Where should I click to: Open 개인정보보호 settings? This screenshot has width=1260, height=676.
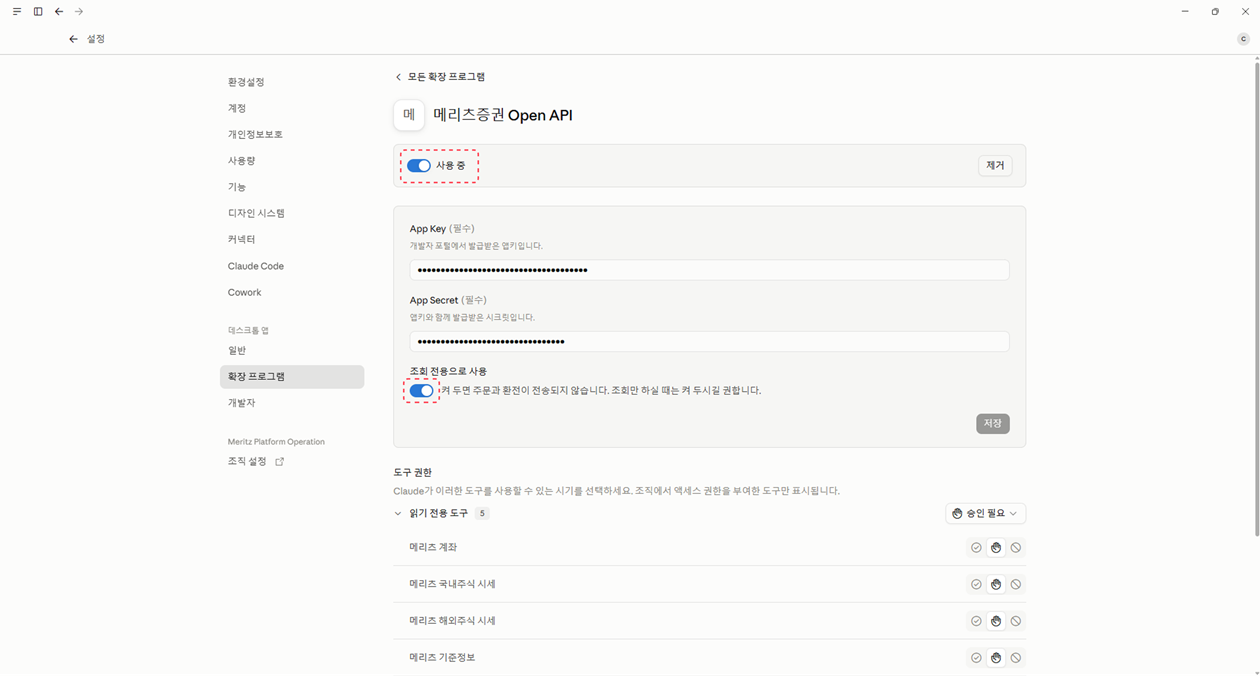[255, 134]
